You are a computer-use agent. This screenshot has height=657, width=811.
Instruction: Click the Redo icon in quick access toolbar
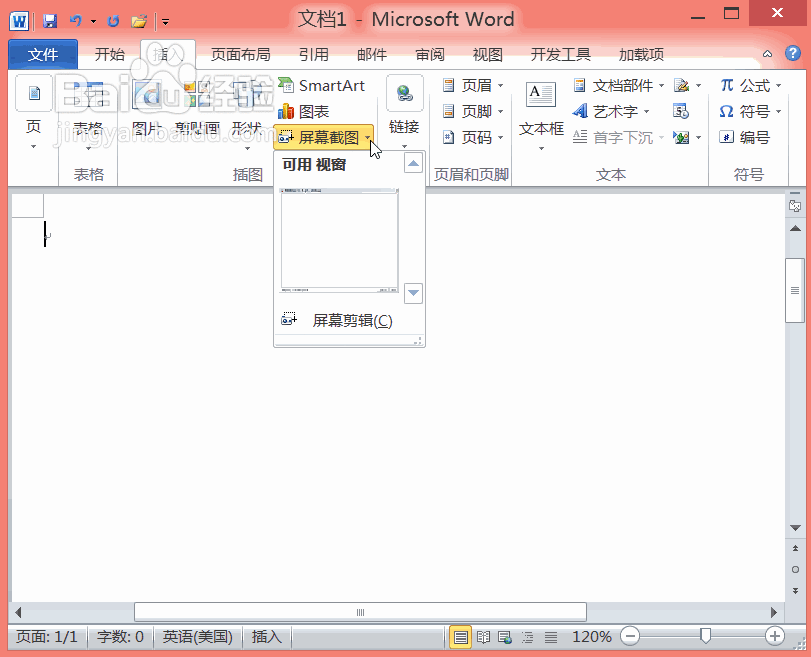113,21
